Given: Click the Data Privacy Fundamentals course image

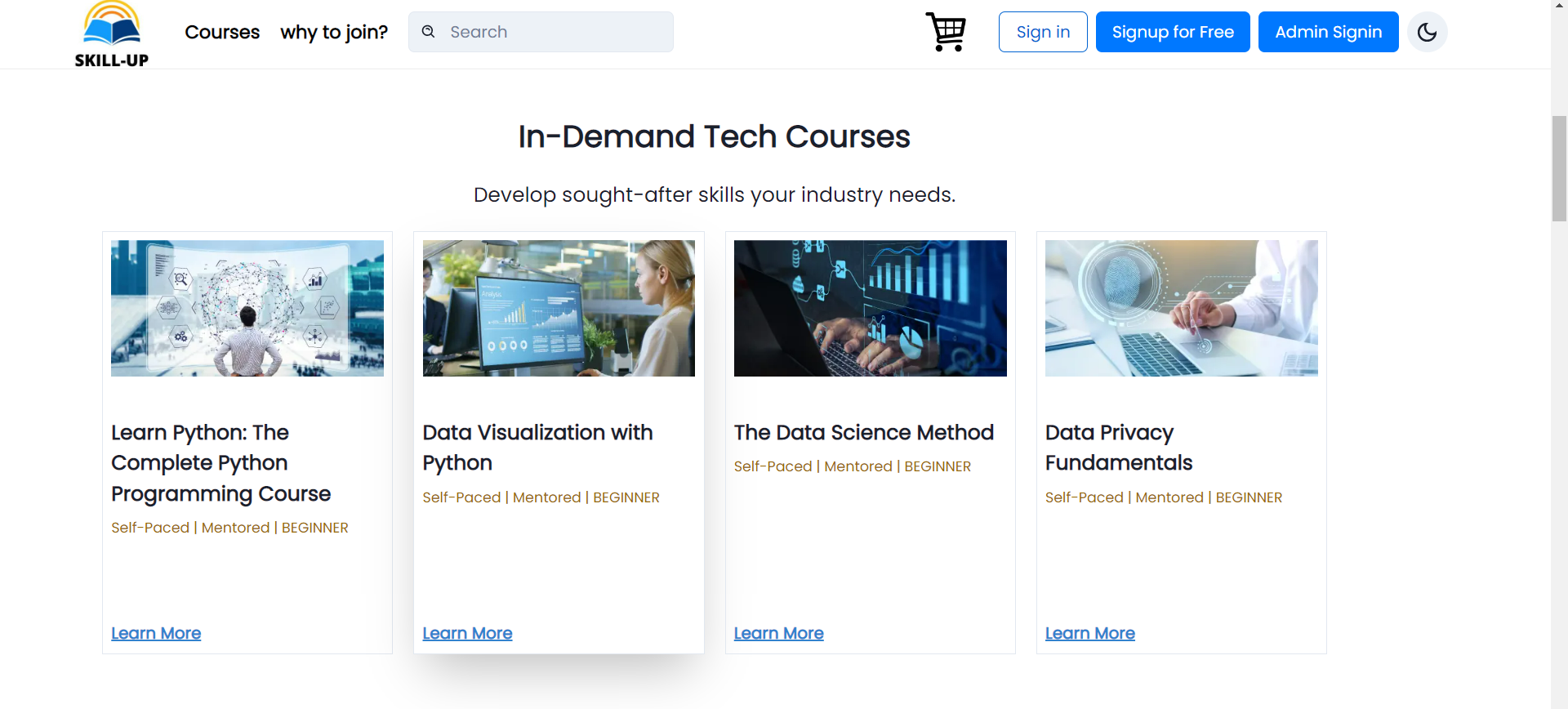Looking at the screenshot, I should point(1181,308).
